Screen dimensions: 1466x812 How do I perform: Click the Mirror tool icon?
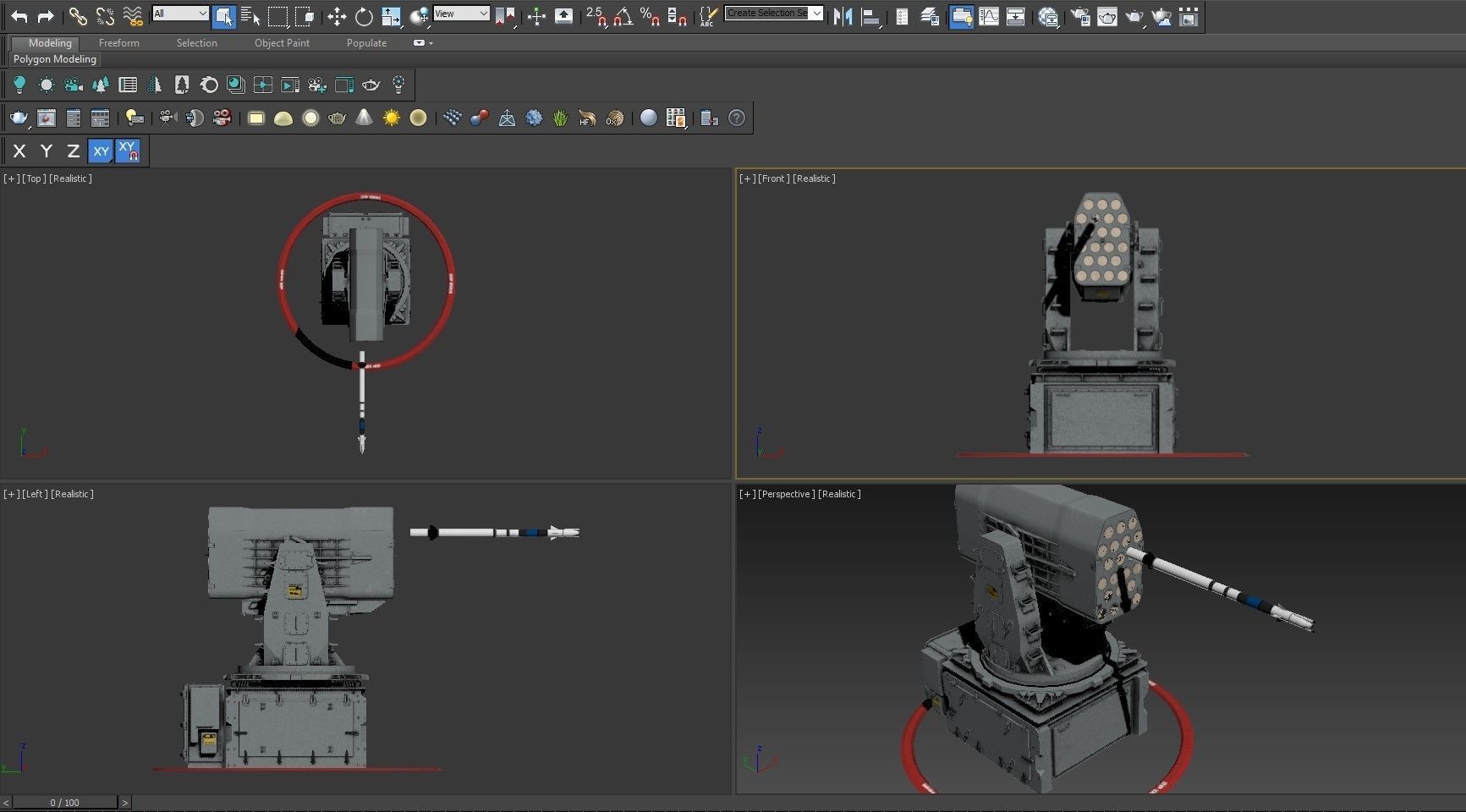click(x=843, y=16)
